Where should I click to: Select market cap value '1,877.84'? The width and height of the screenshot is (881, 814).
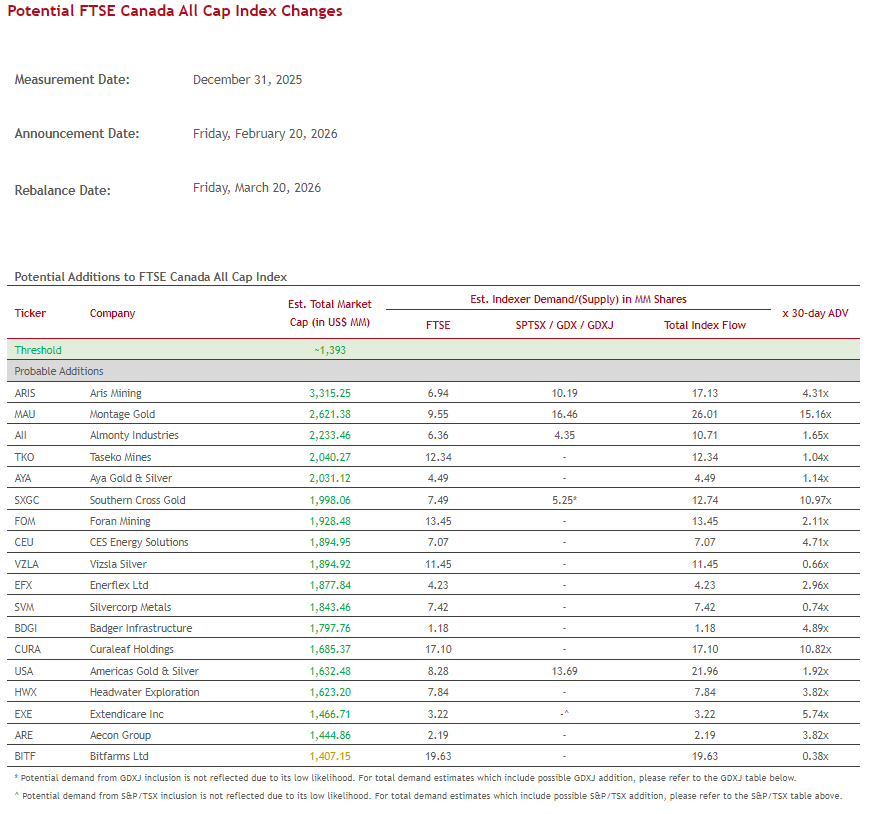330,585
